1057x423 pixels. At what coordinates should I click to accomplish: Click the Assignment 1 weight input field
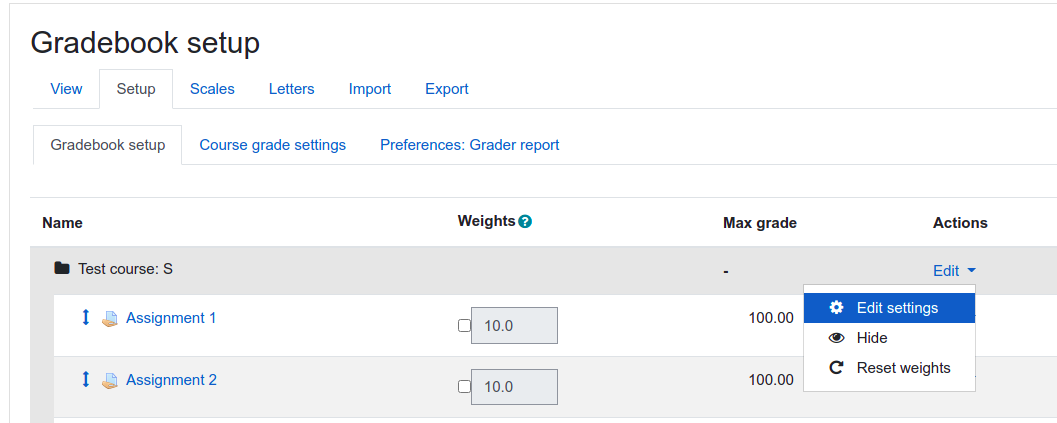point(514,325)
